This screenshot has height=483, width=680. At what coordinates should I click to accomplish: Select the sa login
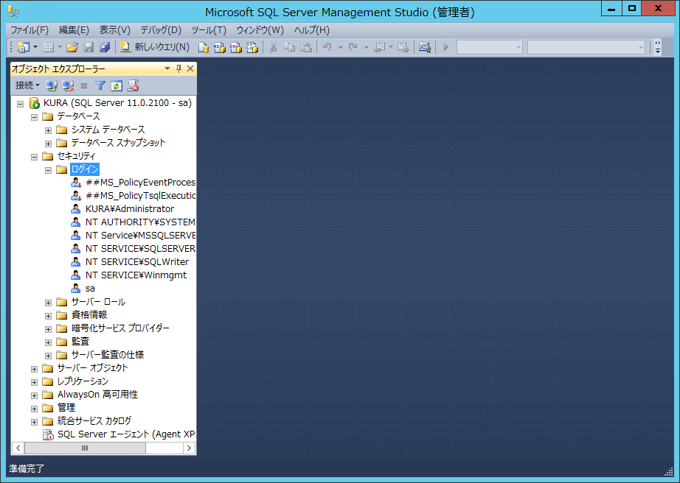[x=90, y=288]
